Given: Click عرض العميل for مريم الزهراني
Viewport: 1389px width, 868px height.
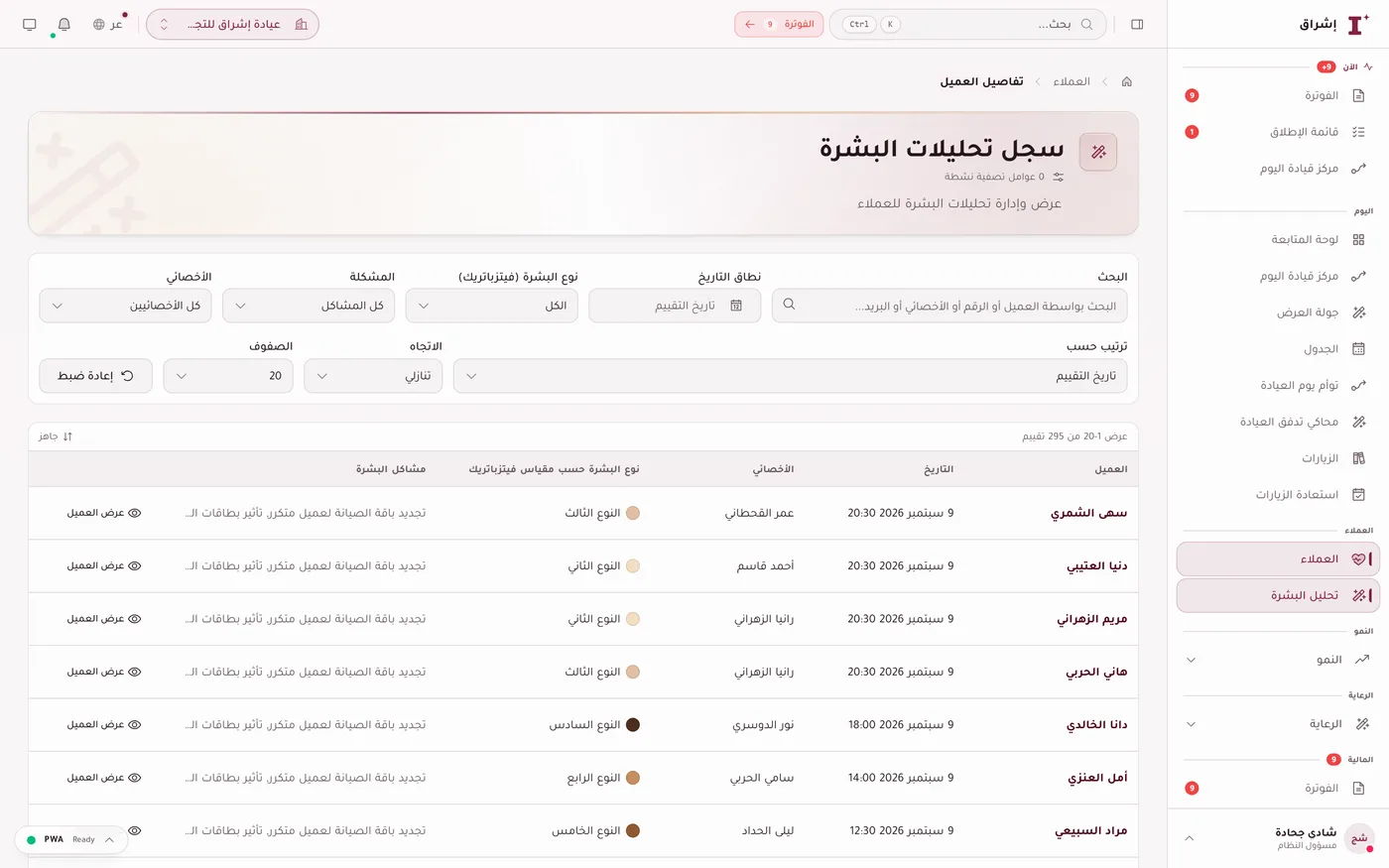Looking at the screenshot, I should (x=104, y=618).
